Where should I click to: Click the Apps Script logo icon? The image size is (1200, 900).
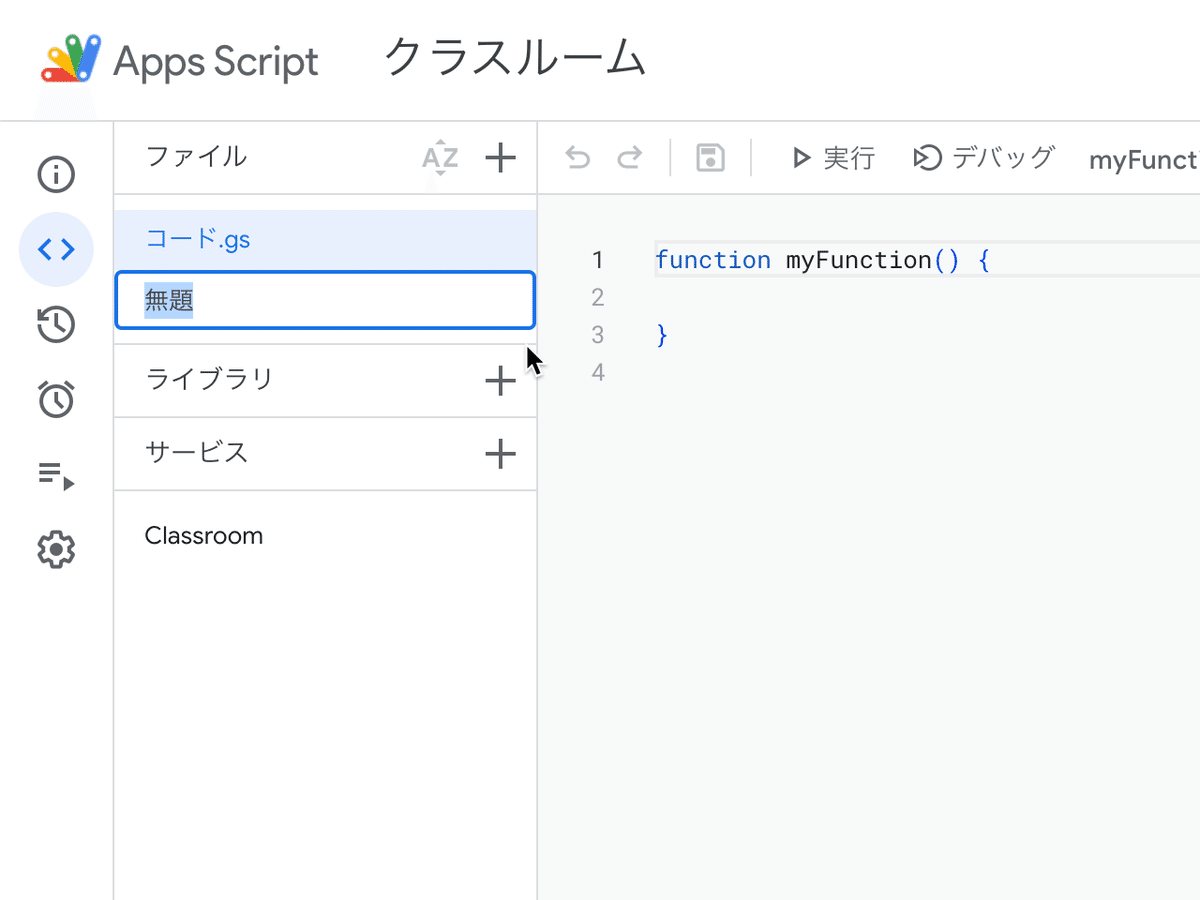[71, 60]
